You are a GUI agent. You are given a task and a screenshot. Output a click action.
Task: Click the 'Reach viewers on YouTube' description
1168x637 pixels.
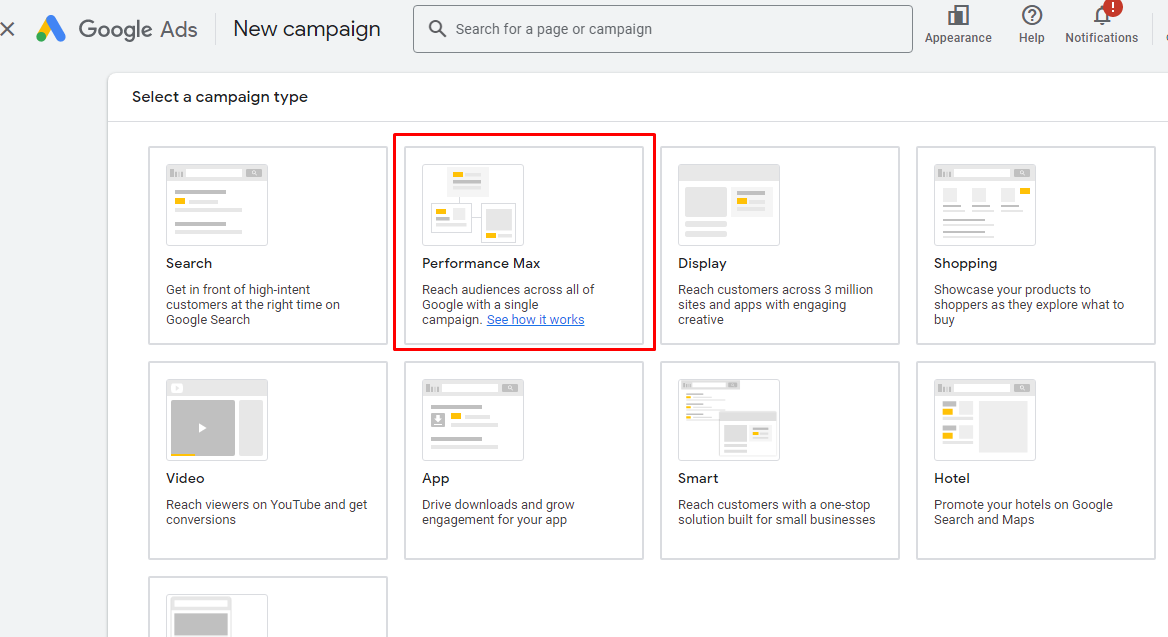(267, 512)
